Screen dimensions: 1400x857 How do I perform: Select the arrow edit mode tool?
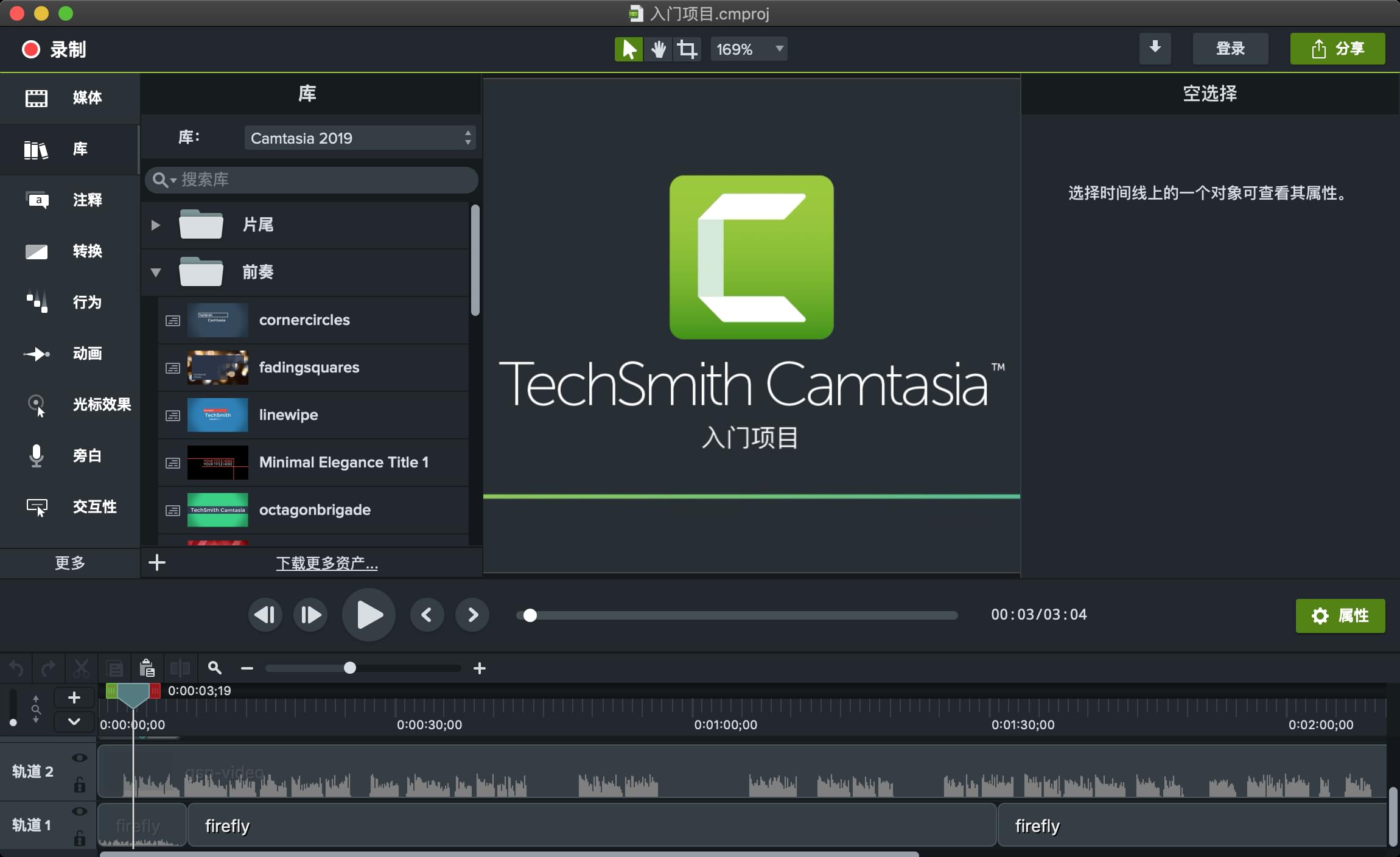point(629,49)
